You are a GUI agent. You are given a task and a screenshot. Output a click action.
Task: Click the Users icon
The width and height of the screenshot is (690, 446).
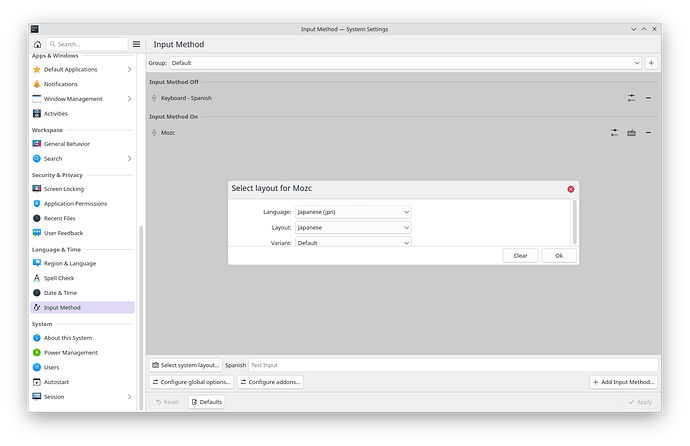[37, 367]
